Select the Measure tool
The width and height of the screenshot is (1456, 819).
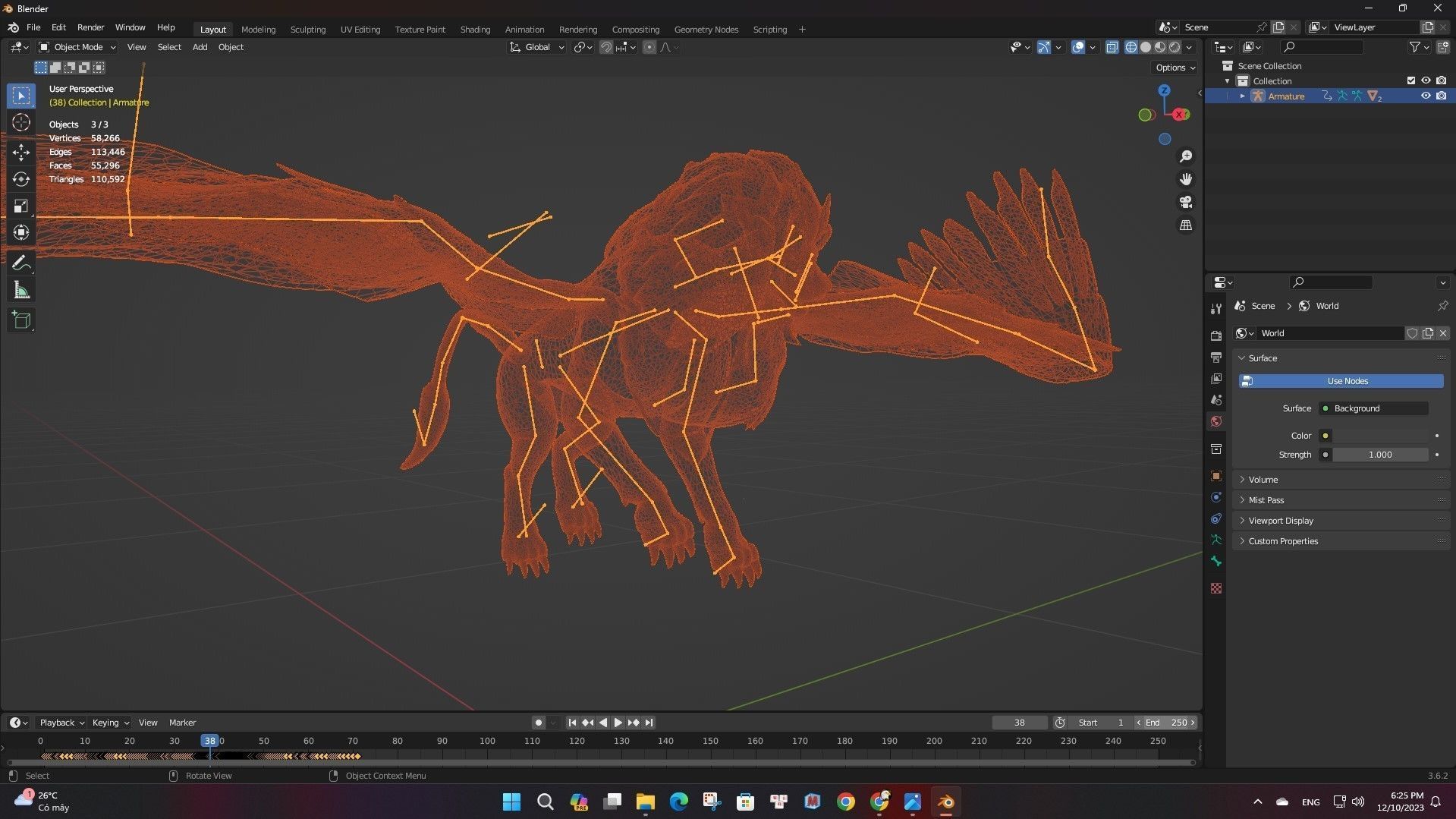[21, 291]
